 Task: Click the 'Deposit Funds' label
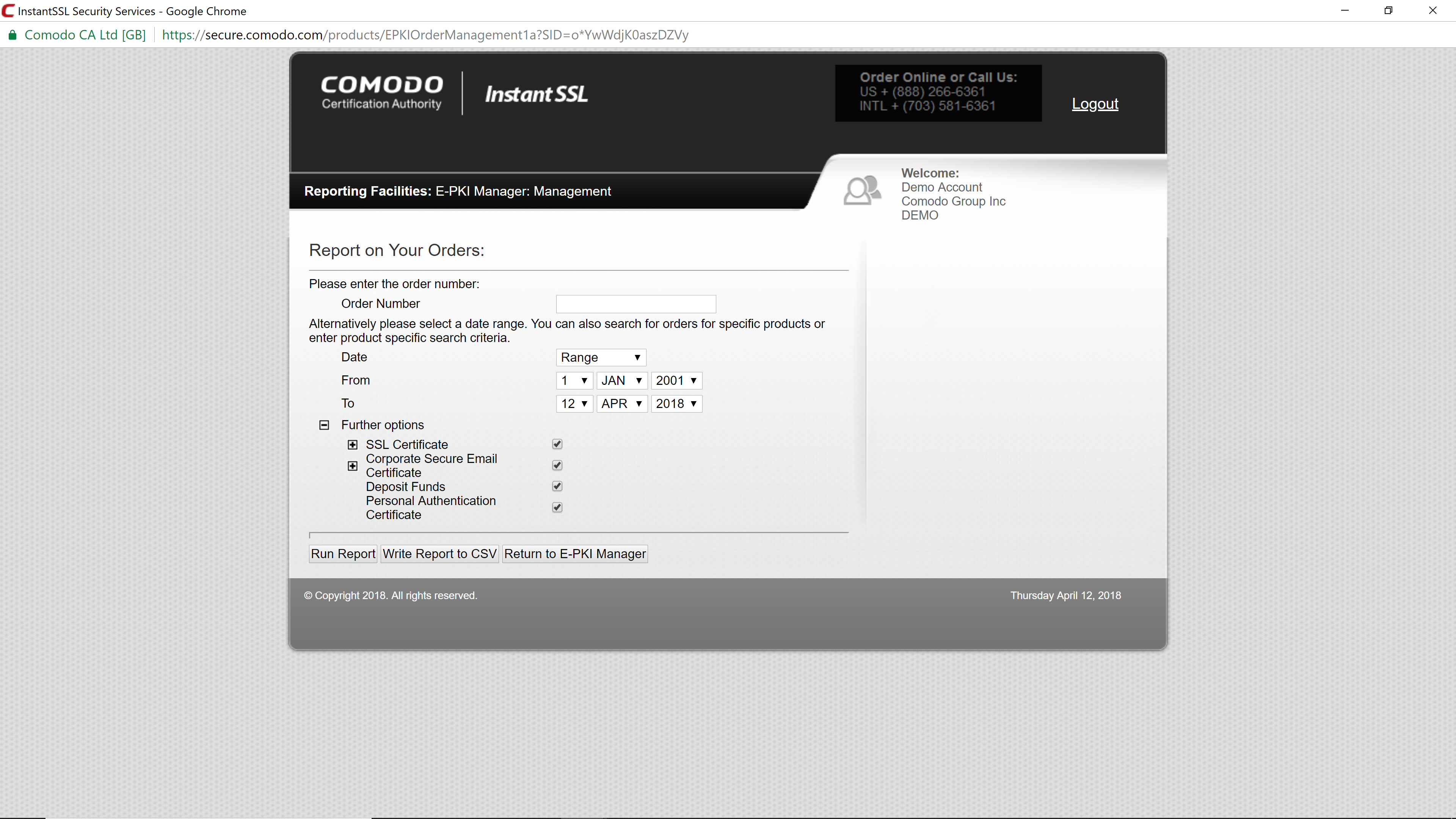[405, 486]
